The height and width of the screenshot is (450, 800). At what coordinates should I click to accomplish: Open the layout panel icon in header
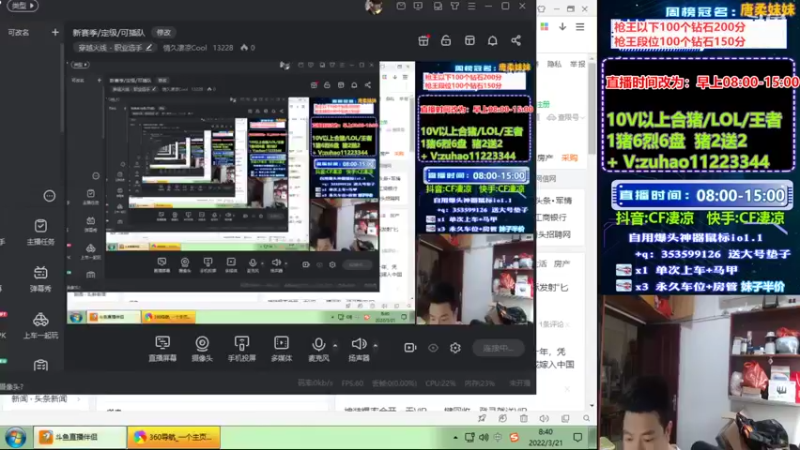[x=470, y=40]
